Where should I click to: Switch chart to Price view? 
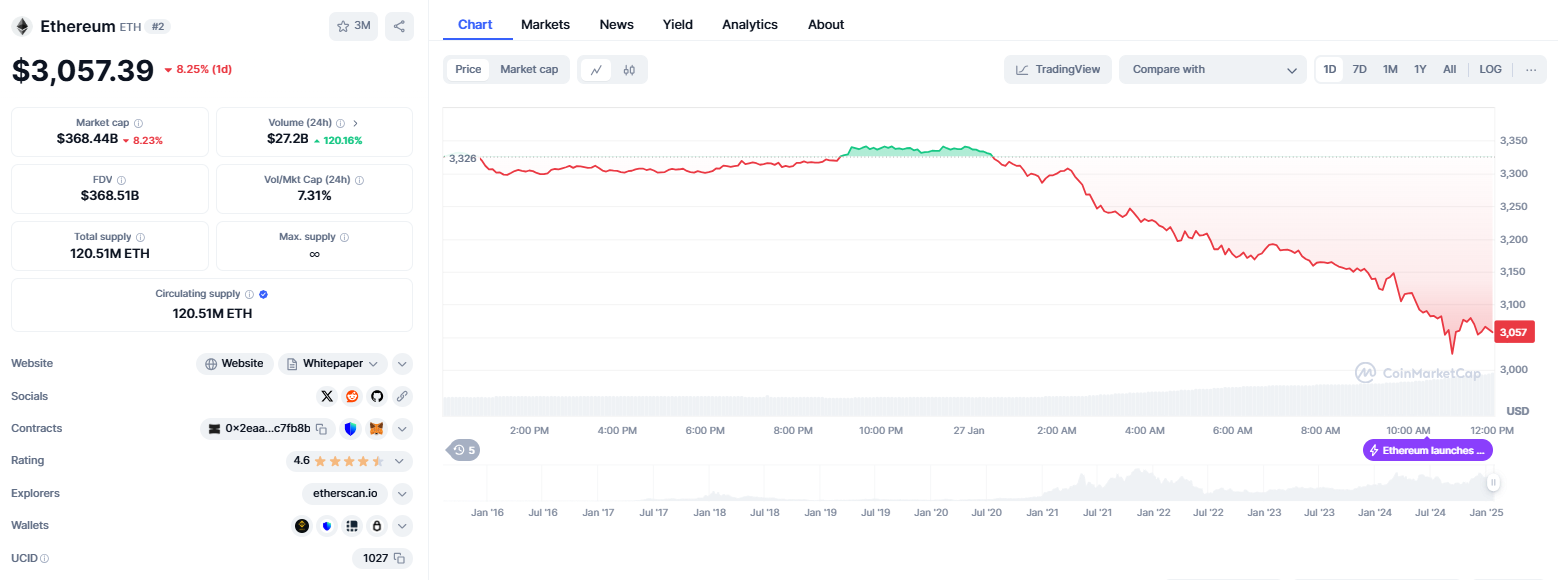click(x=468, y=69)
